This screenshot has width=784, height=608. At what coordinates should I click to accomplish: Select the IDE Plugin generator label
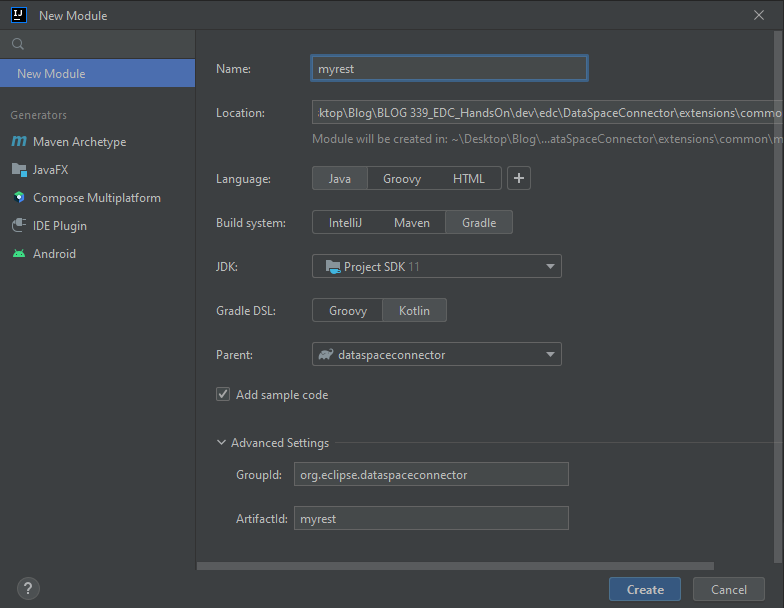(x=60, y=226)
